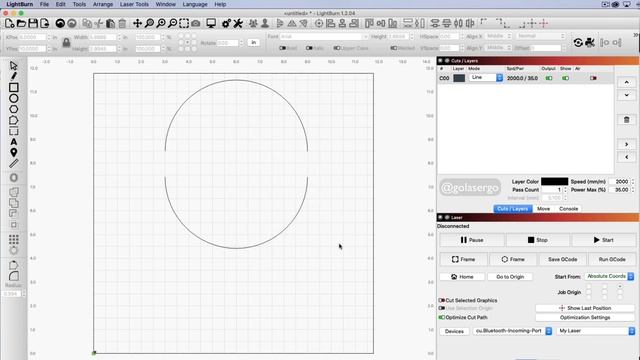Click the C00 layer color swatch
The width and height of the screenshot is (640, 360).
(x=459, y=78)
